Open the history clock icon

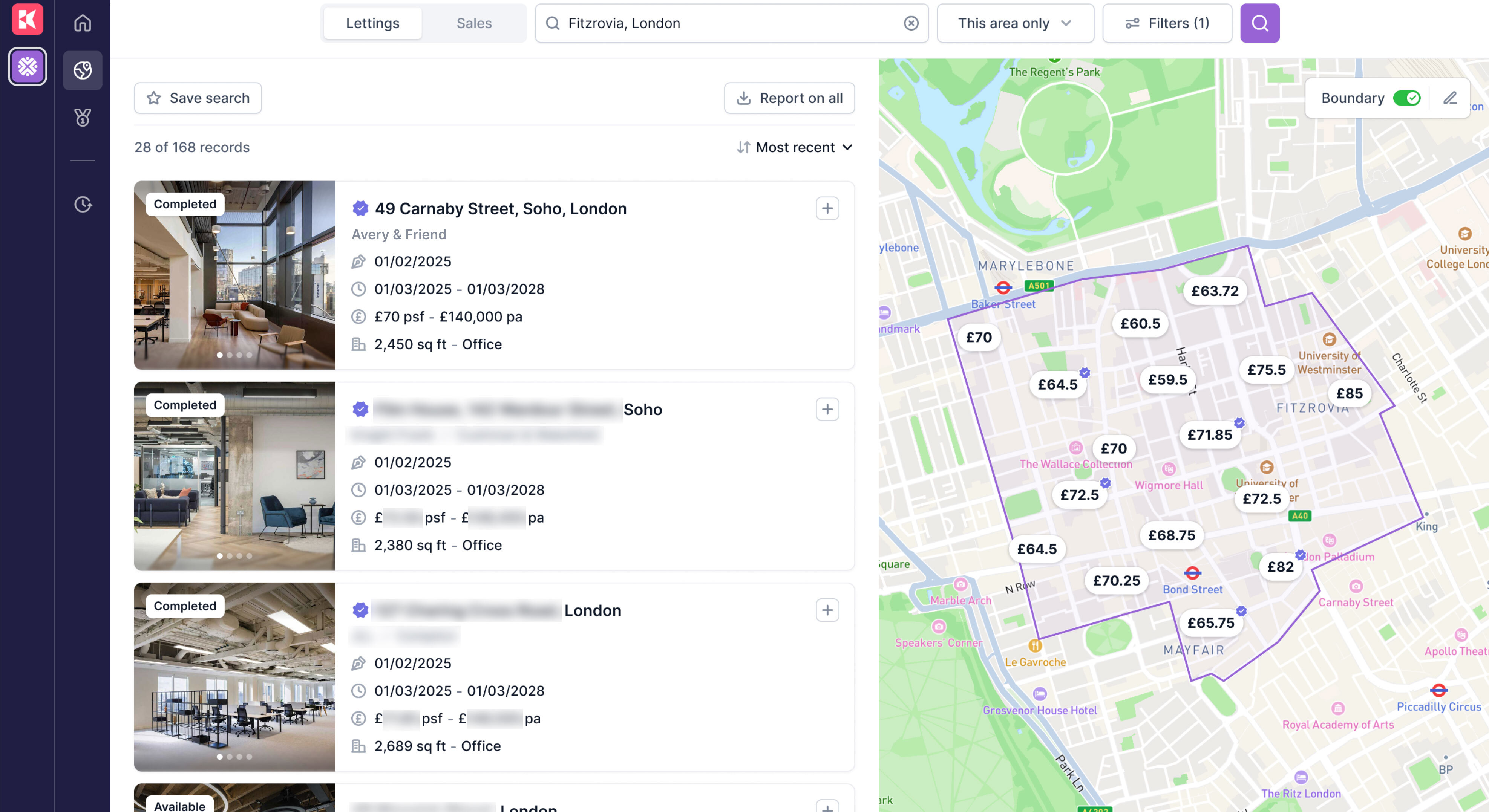click(x=83, y=204)
